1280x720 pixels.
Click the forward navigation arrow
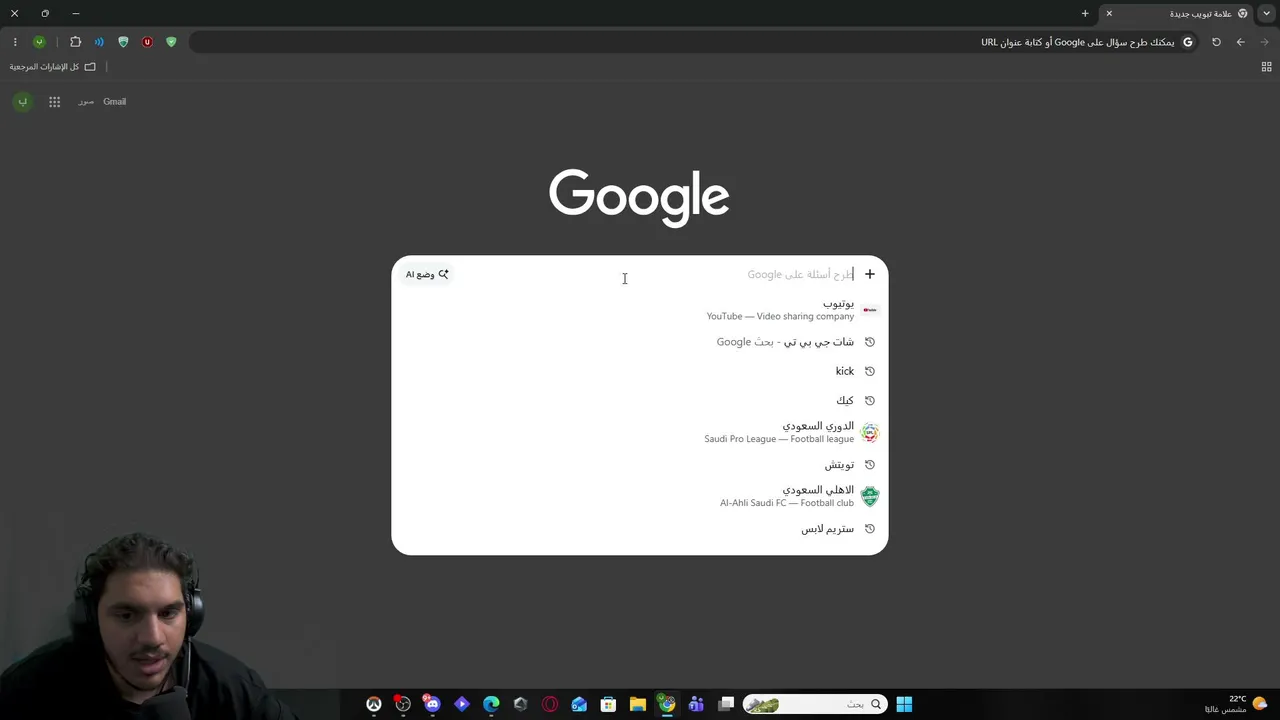point(1264,42)
